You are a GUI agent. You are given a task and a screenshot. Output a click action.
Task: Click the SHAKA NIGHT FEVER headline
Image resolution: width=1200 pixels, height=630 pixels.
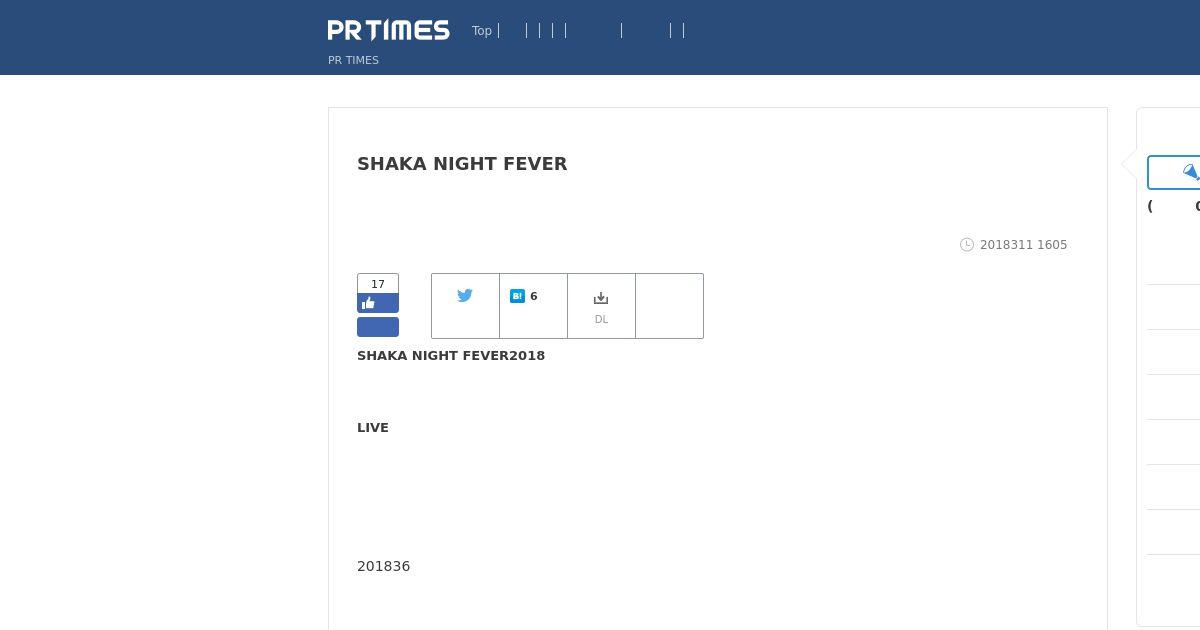pyautogui.click(x=462, y=164)
